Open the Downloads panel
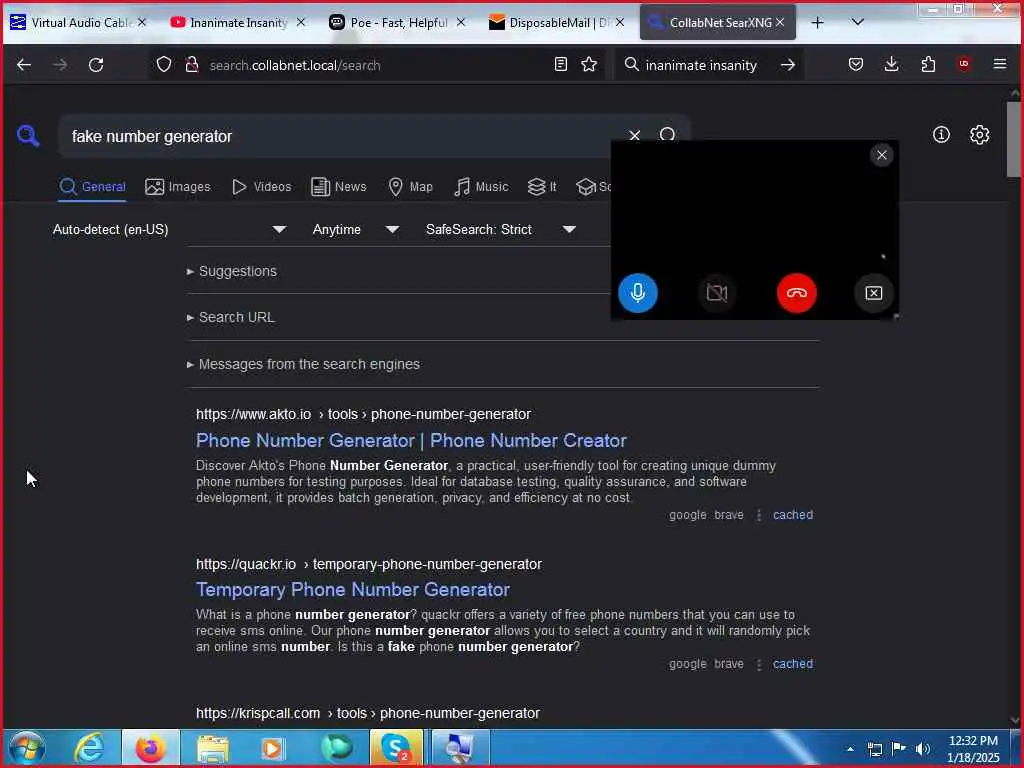Viewport: 1024px width, 768px height. point(891,64)
